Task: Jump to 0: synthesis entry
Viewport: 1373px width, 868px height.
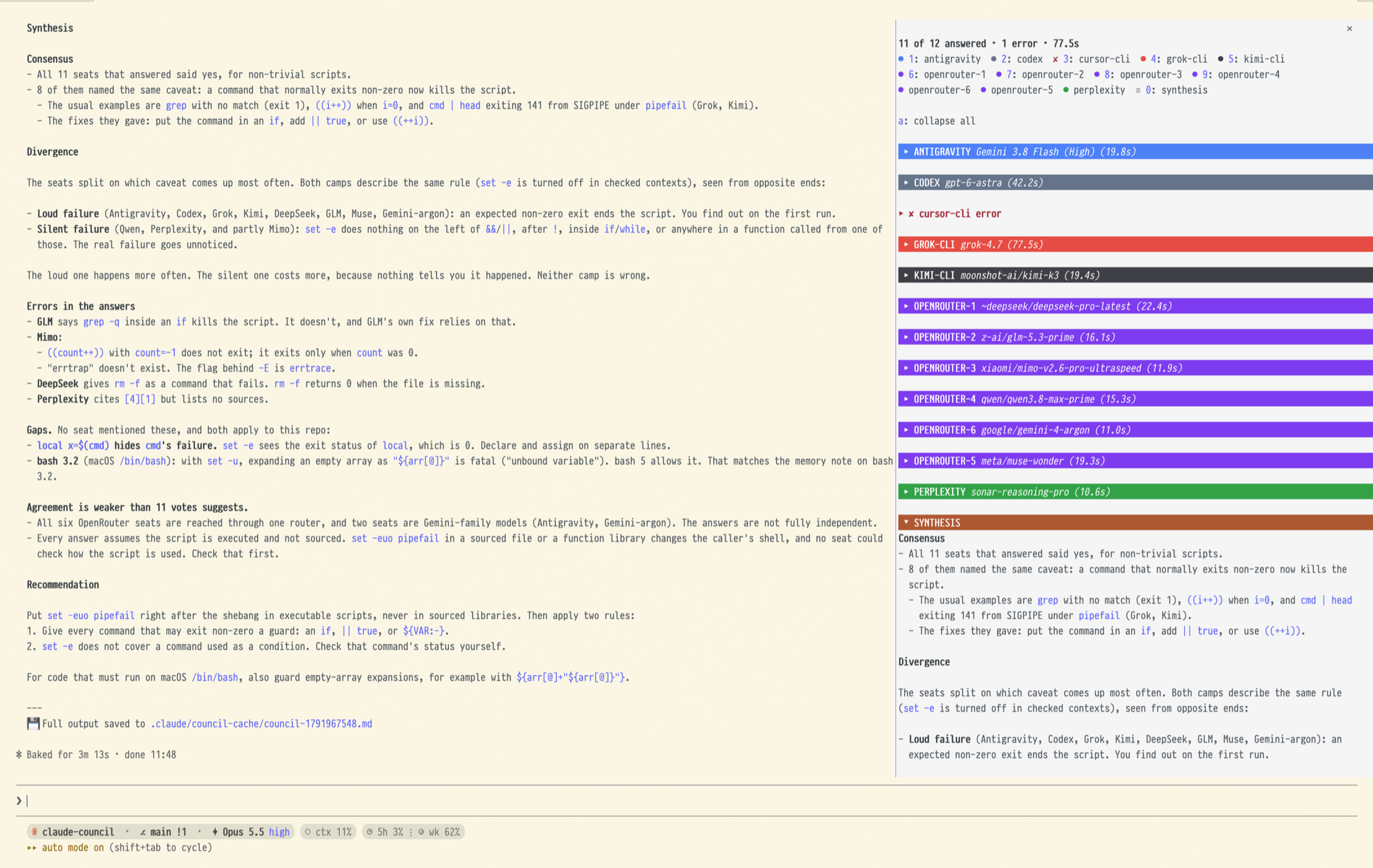Action: click(x=1171, y=90)
